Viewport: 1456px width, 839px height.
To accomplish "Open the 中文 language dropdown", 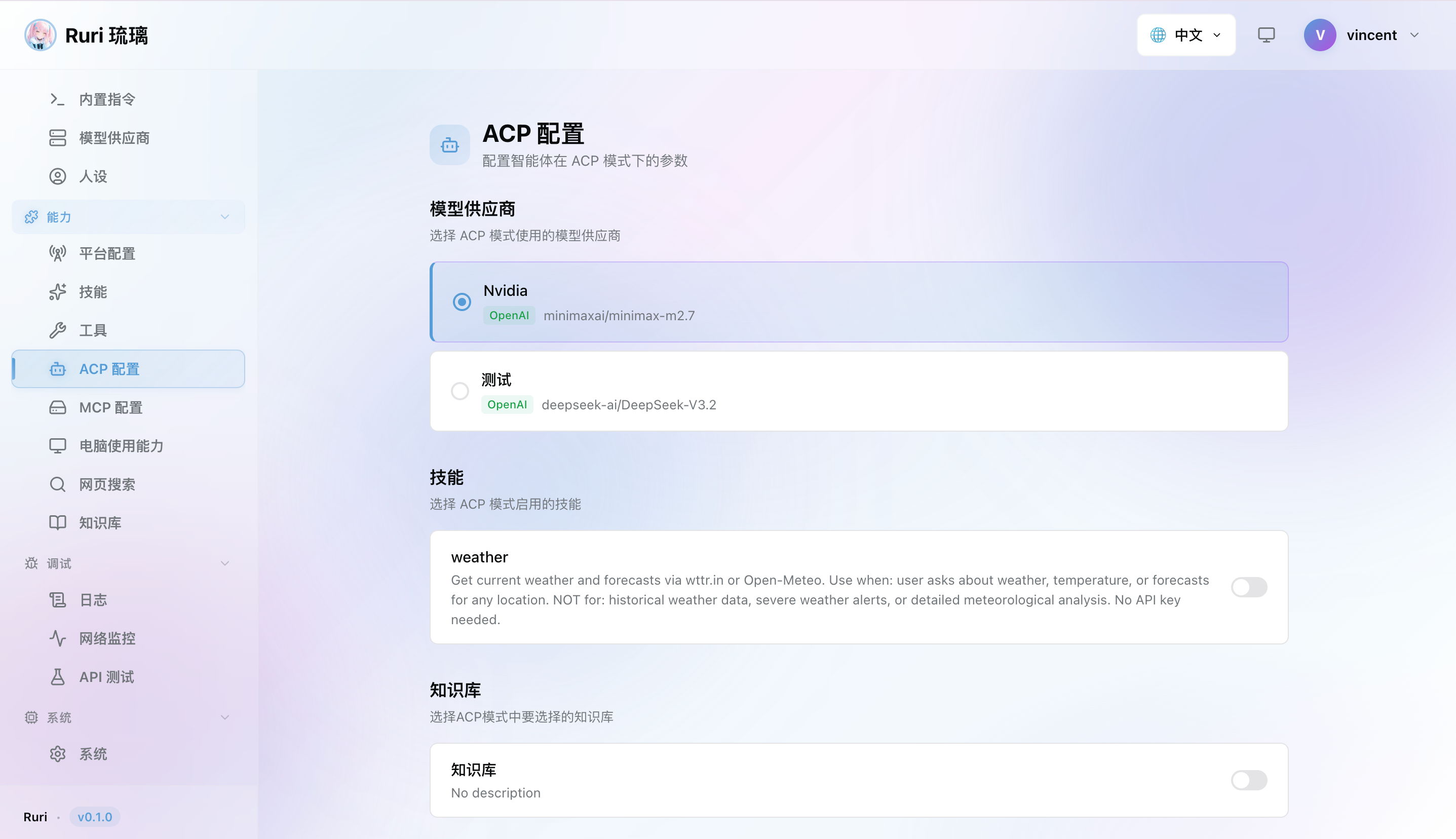I will click(1186, 34).
